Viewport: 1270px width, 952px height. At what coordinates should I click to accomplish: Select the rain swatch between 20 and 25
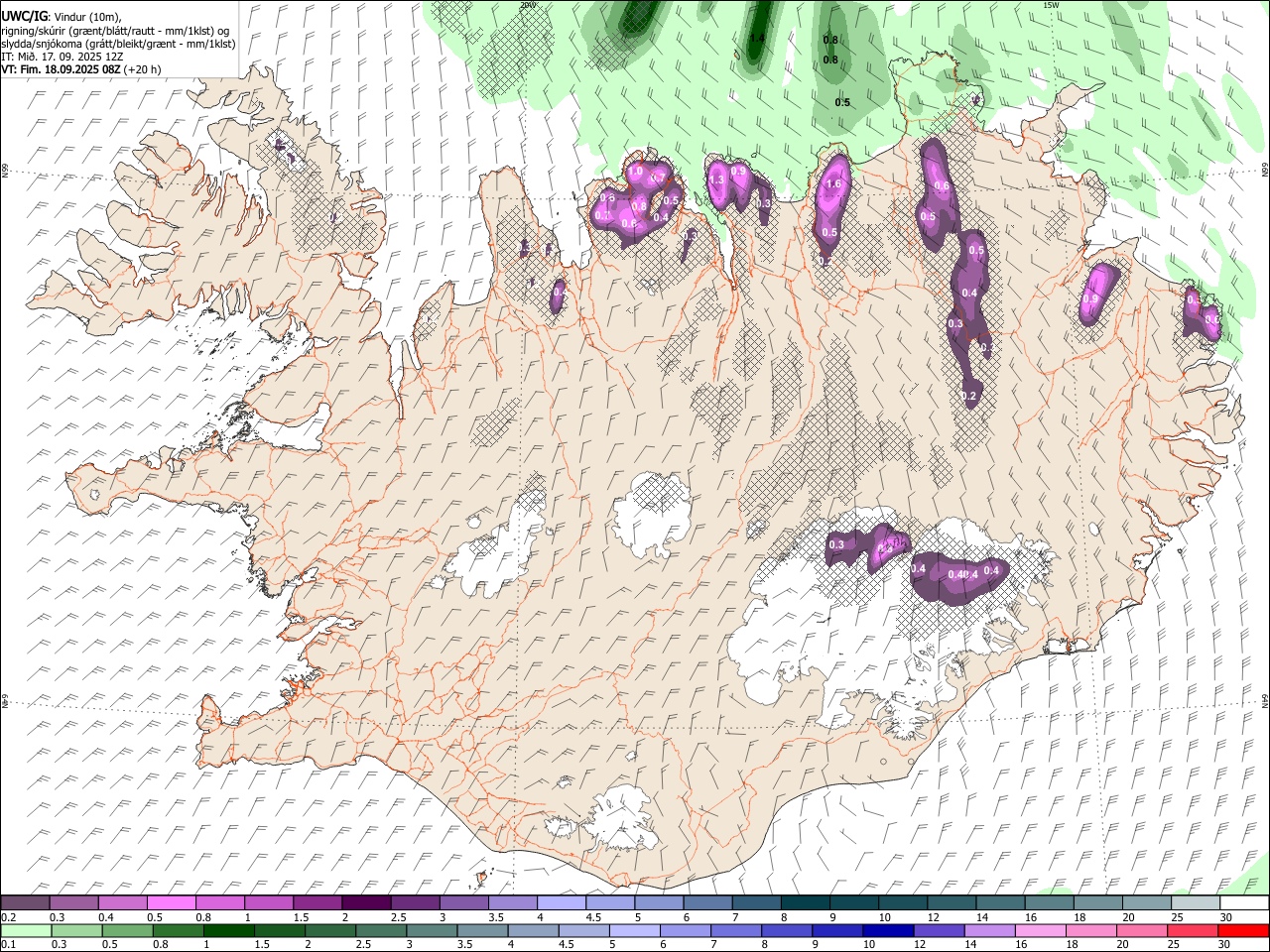point(1140,930)
